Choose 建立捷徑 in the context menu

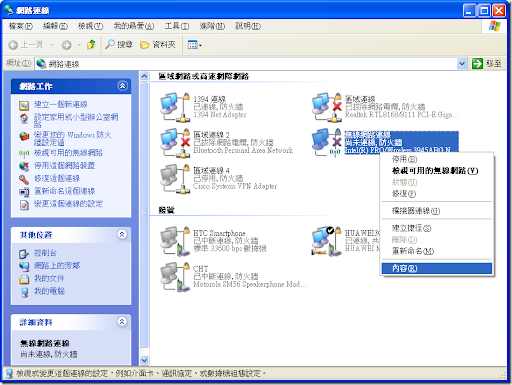pyautogui.click(x=437, y=228)
